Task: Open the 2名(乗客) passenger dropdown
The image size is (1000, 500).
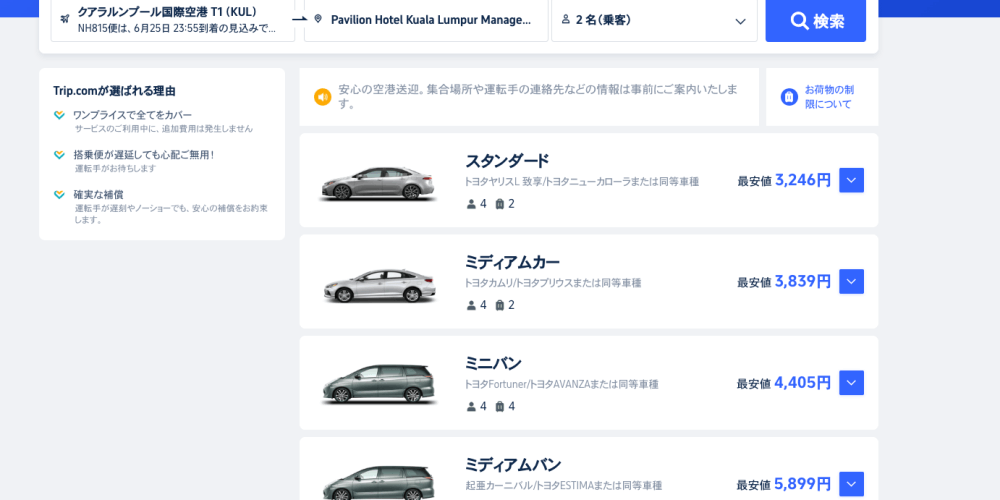Action: tap(654, 20)
